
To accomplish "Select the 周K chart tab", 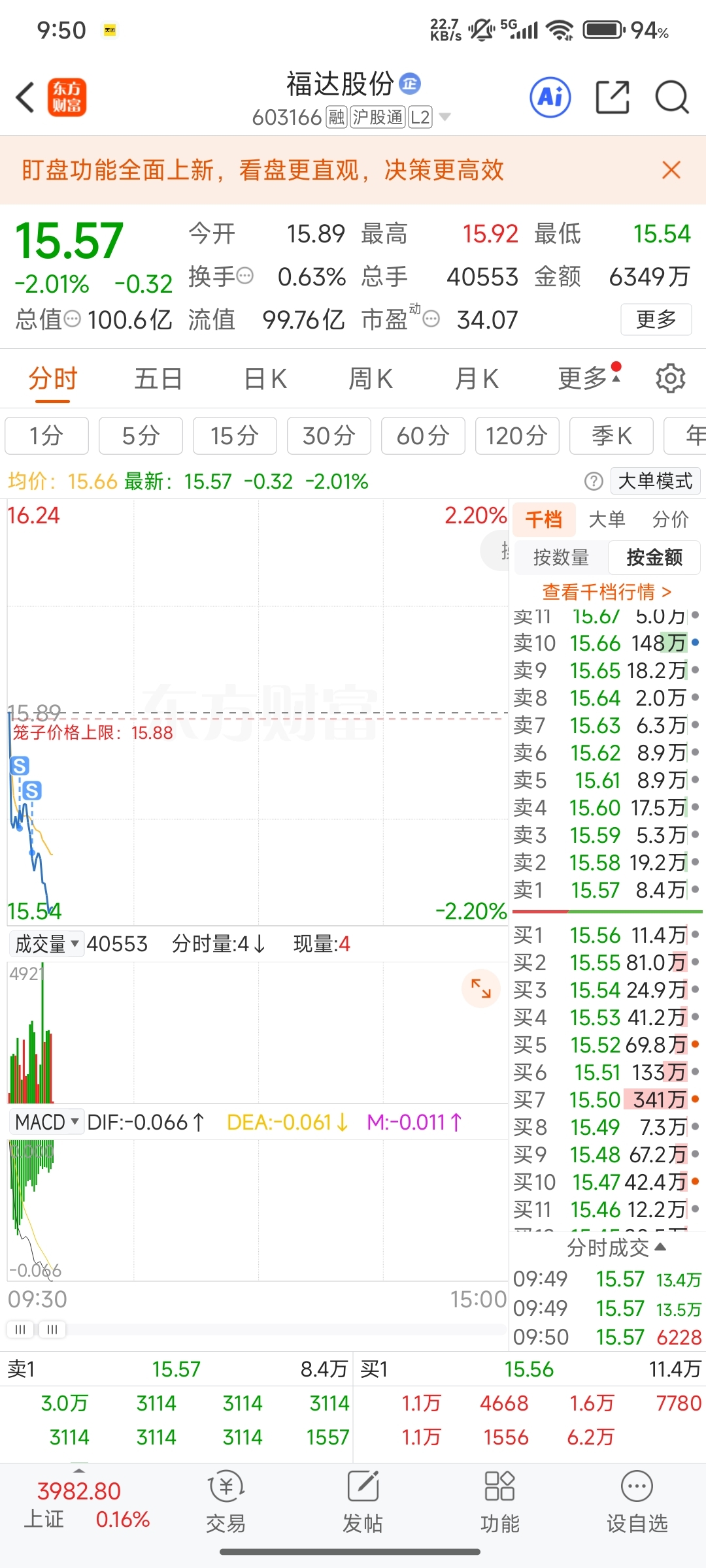I will click(371, 378).
